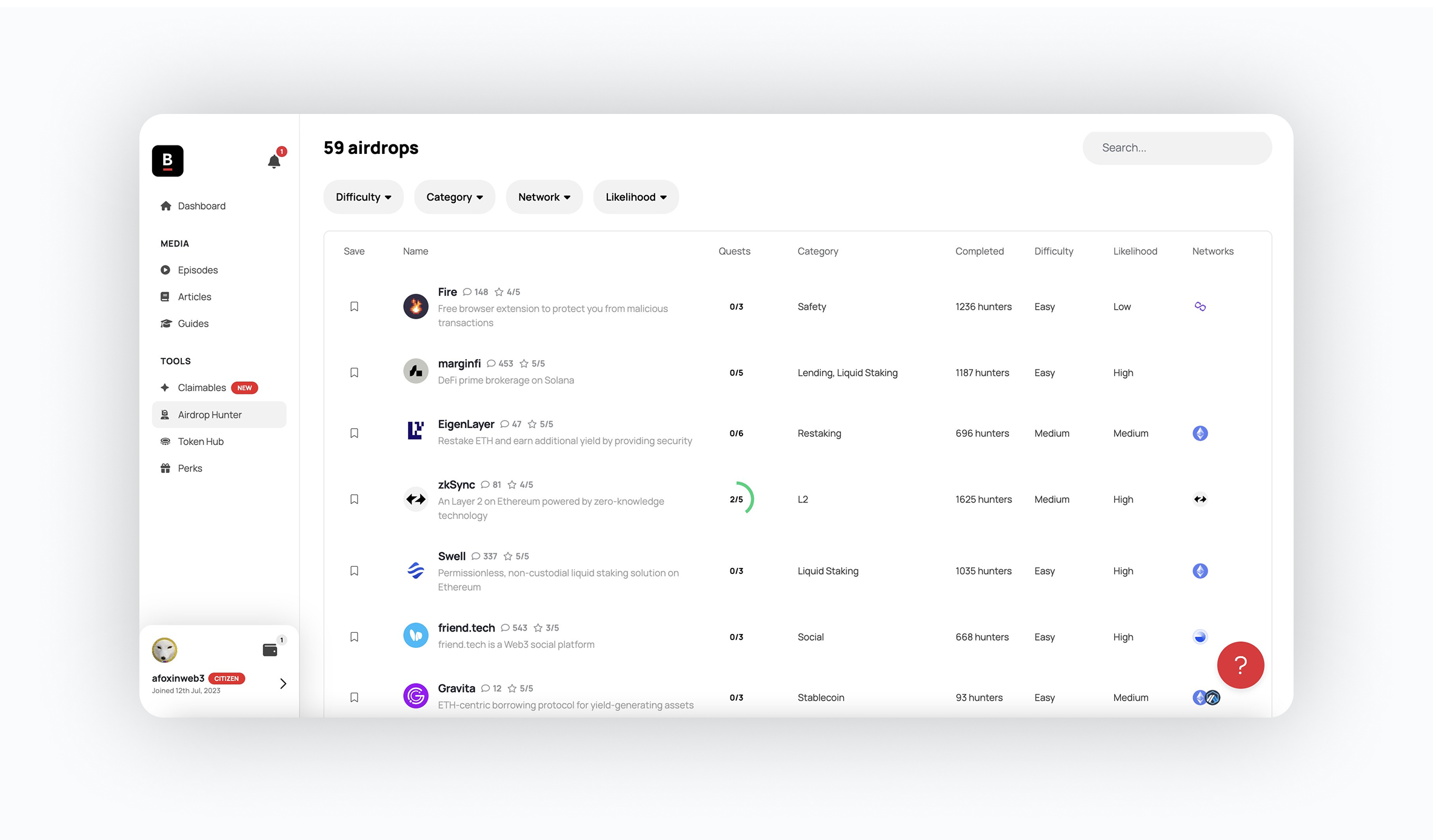Open the Perks sidebar item
The height and width of the screenshot is (840, 1433).
[x=219, y=468]
